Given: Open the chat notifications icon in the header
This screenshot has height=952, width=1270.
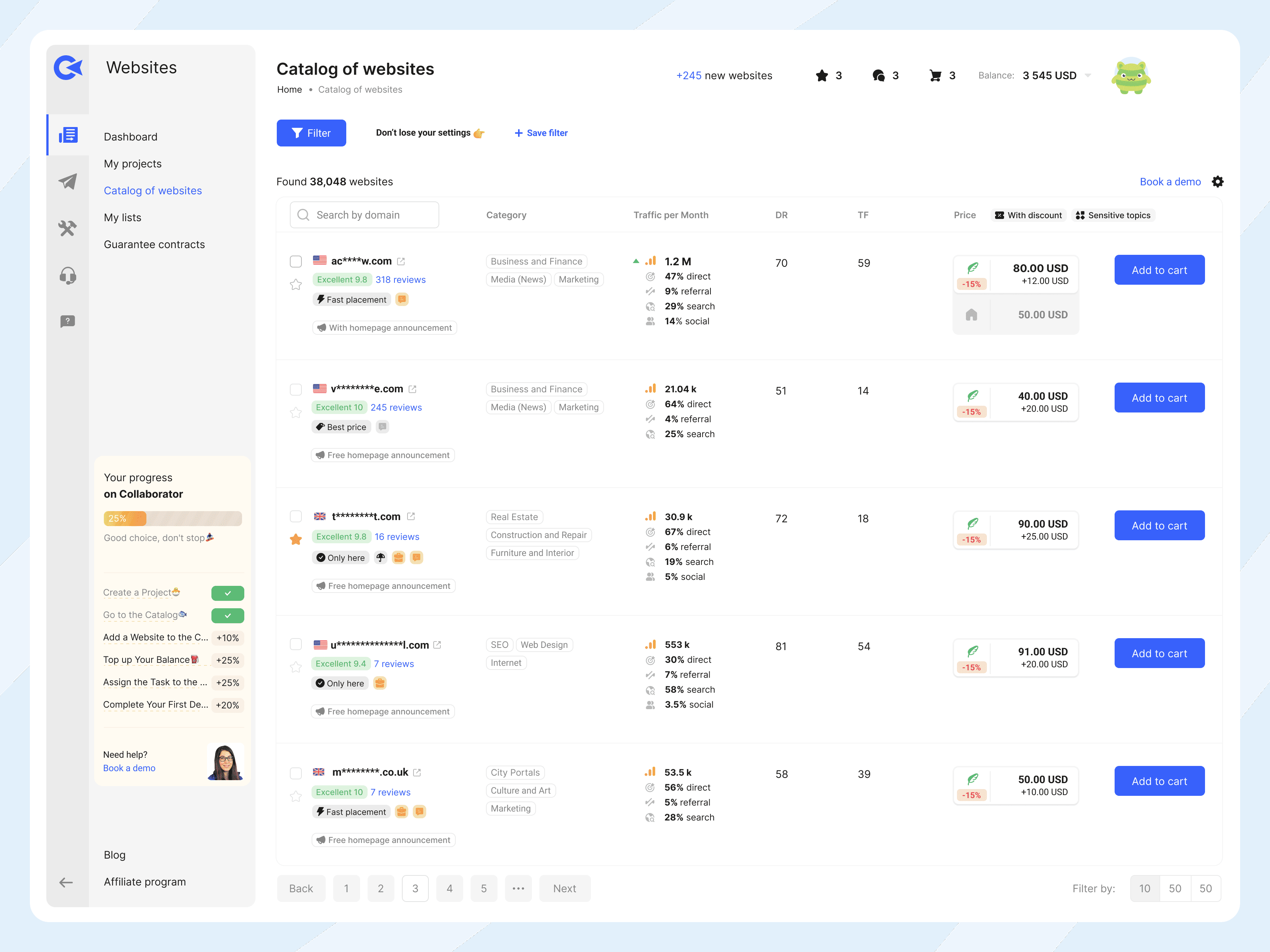Looking at the screenshot, I should pos(879,75).
